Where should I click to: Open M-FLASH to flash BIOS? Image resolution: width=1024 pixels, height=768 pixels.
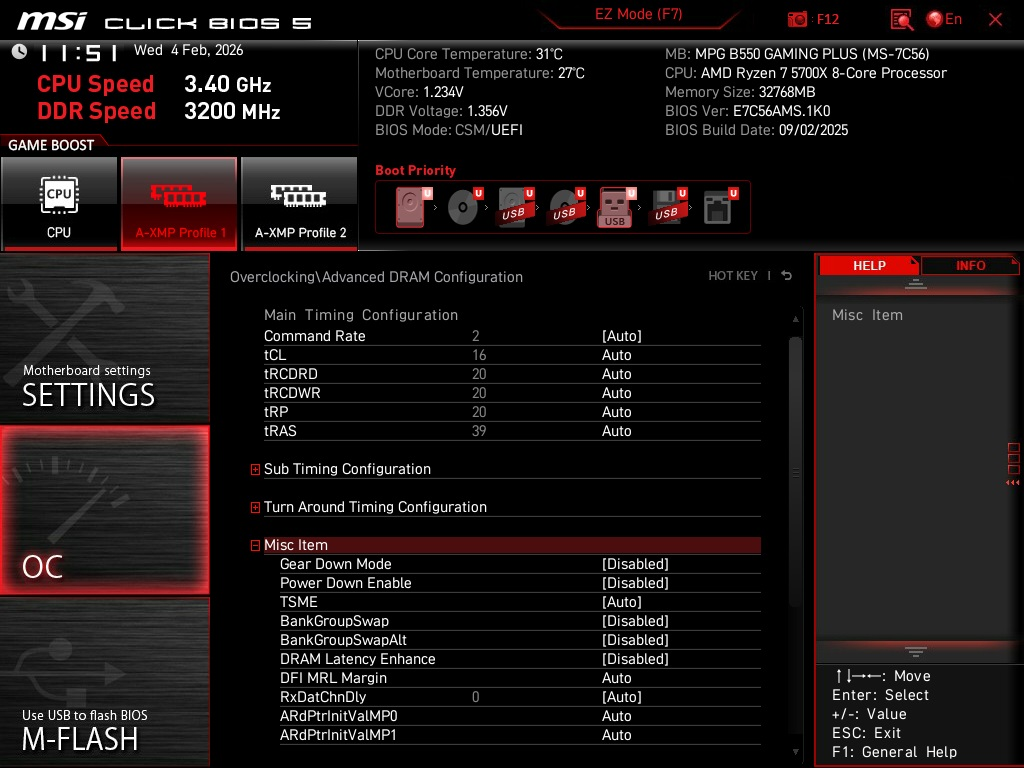click(104, 682)
